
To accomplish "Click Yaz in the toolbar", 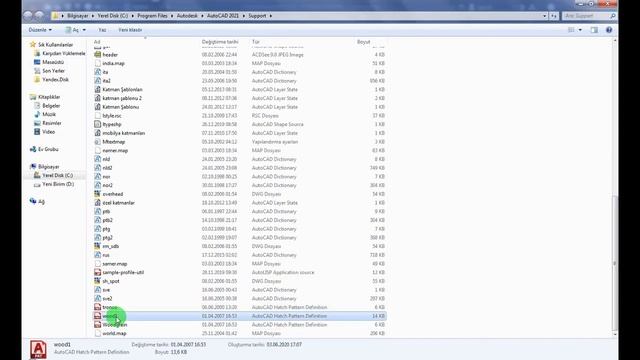I will [102, 30].
